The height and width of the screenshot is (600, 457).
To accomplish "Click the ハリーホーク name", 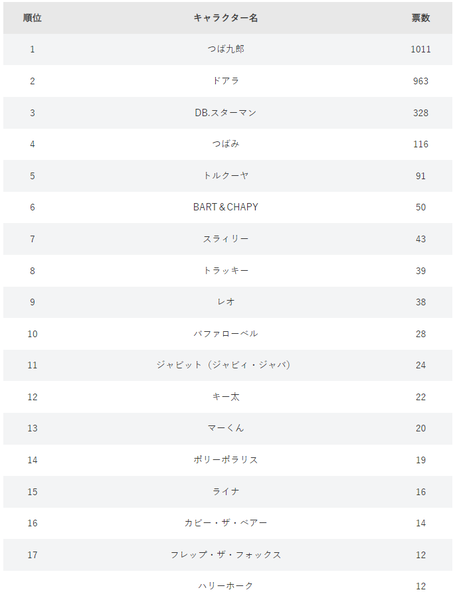I will tap(225, 586).
